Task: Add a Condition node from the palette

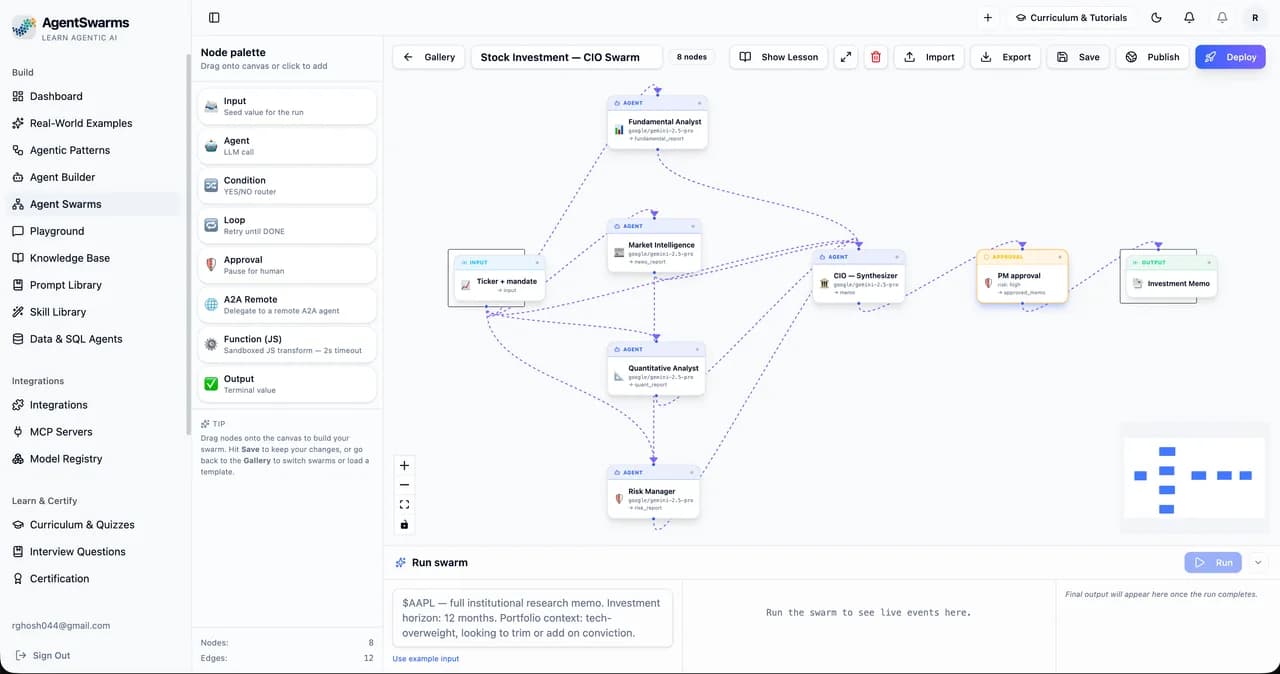Action: coord(287,186)
